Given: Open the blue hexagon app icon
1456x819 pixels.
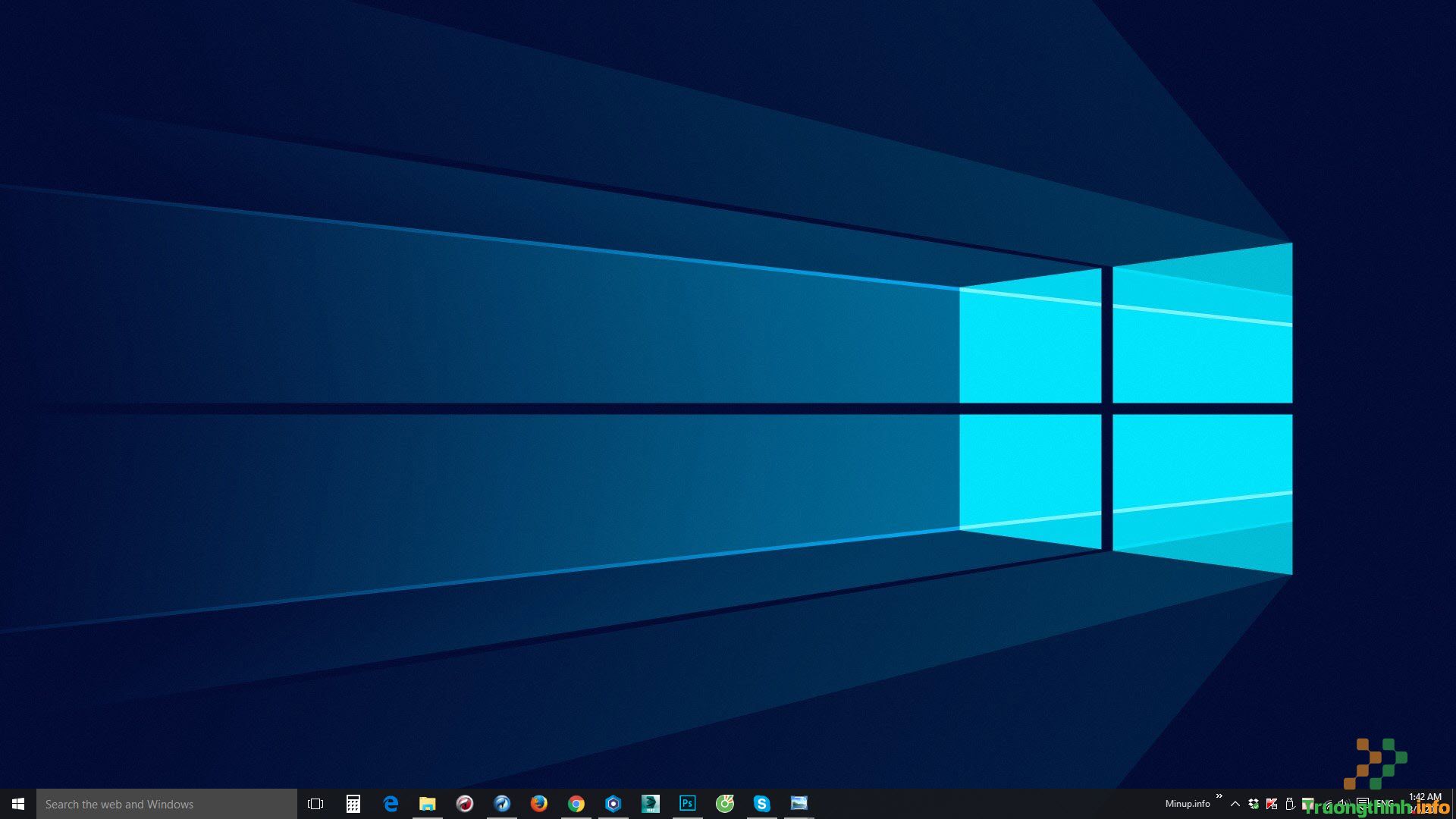Looking at the screenshot, I should pyautogui.click(x=613, y=804).
